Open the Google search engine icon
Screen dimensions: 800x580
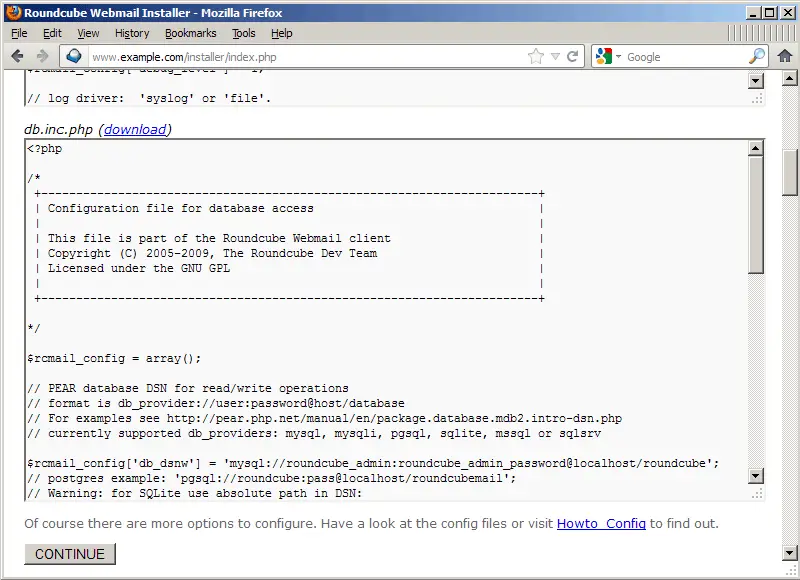point(604,56)
